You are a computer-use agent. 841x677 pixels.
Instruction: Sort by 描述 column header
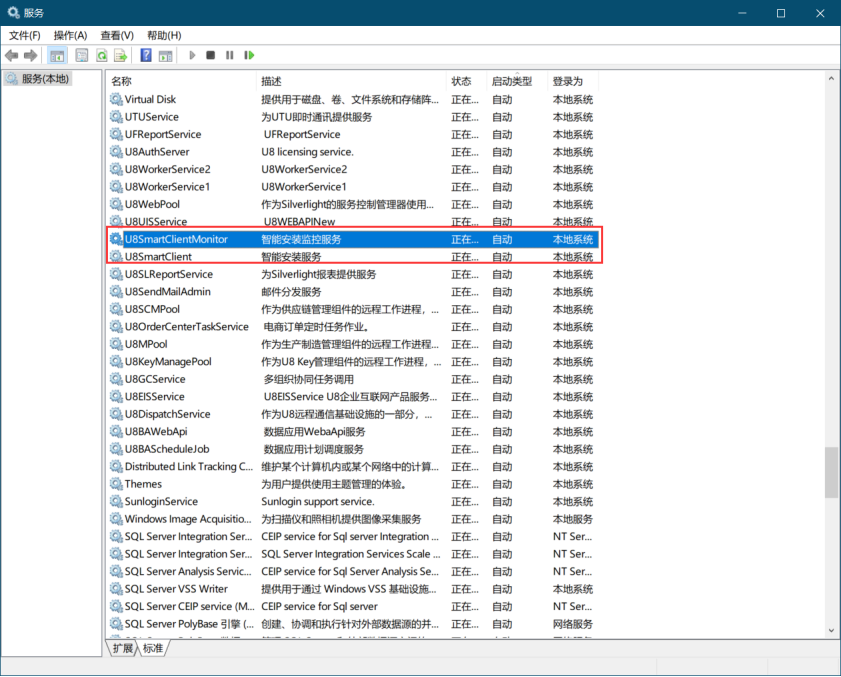(351, 81)
